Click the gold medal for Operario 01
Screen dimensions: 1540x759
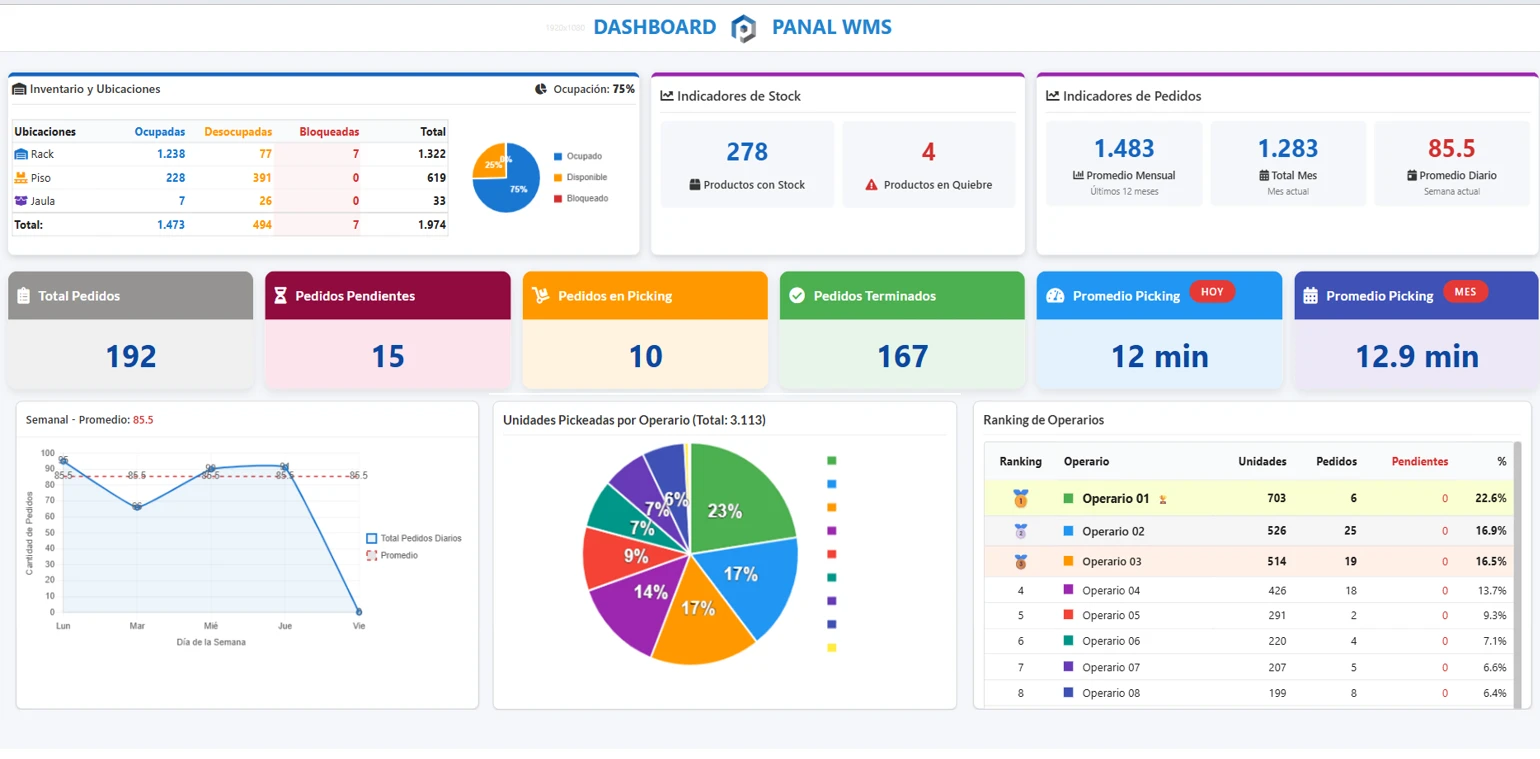coord(1020,498)
